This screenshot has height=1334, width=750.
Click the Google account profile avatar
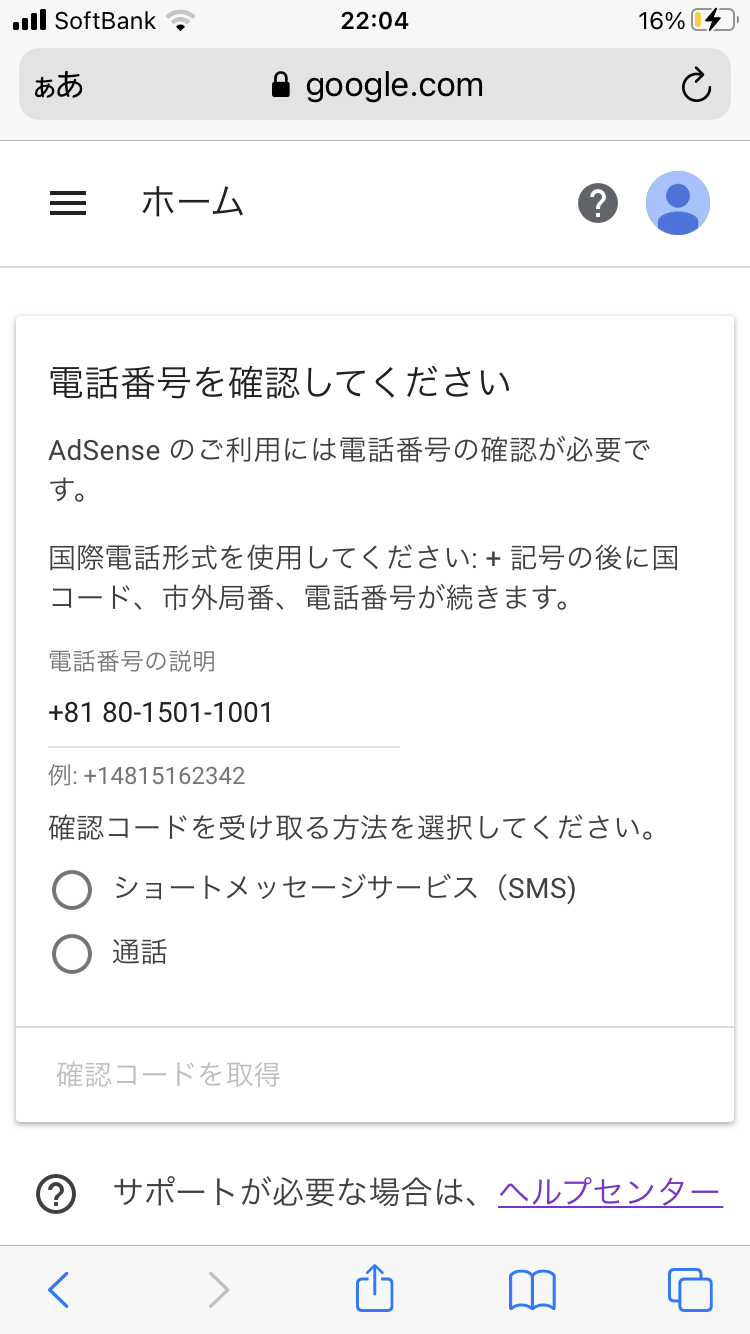tap(678, 203)
